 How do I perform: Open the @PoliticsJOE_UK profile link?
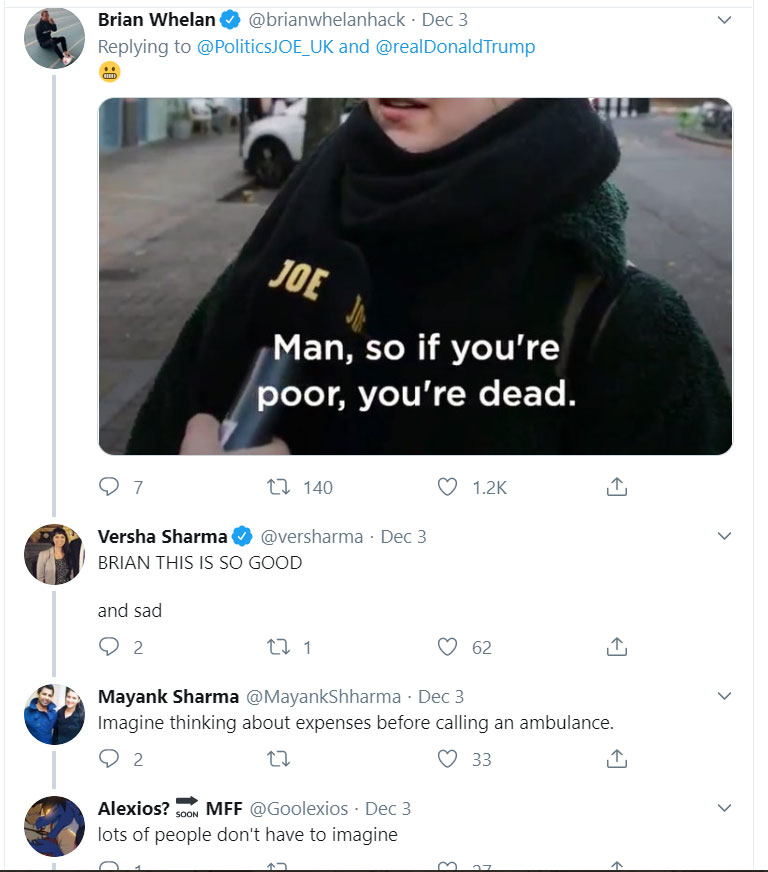pyautogui.click(x=266, y=47)
